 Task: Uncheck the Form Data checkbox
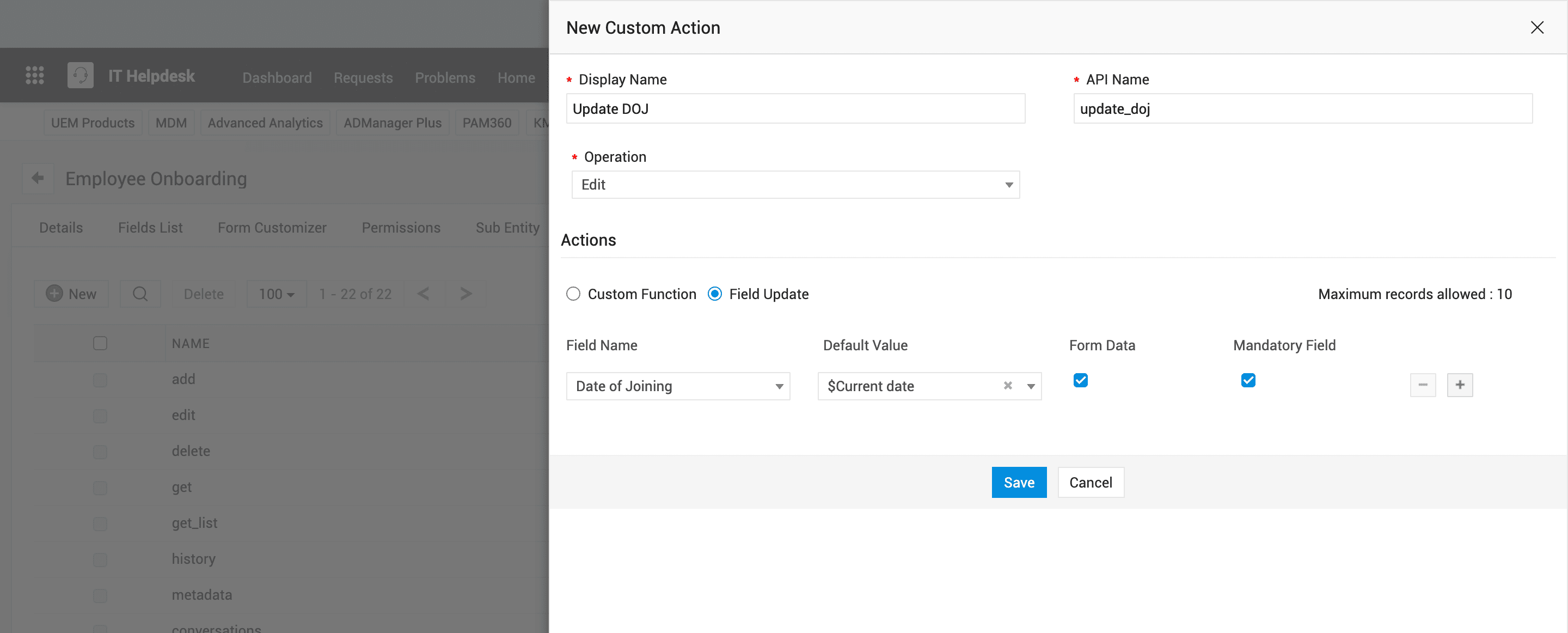1080,380
